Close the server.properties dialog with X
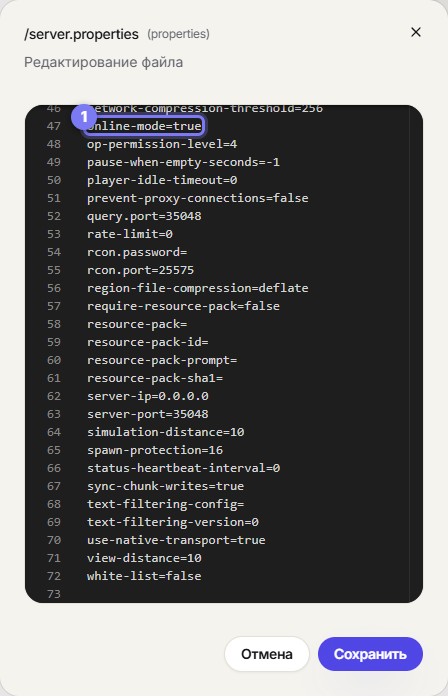 [x=416, y=32]
